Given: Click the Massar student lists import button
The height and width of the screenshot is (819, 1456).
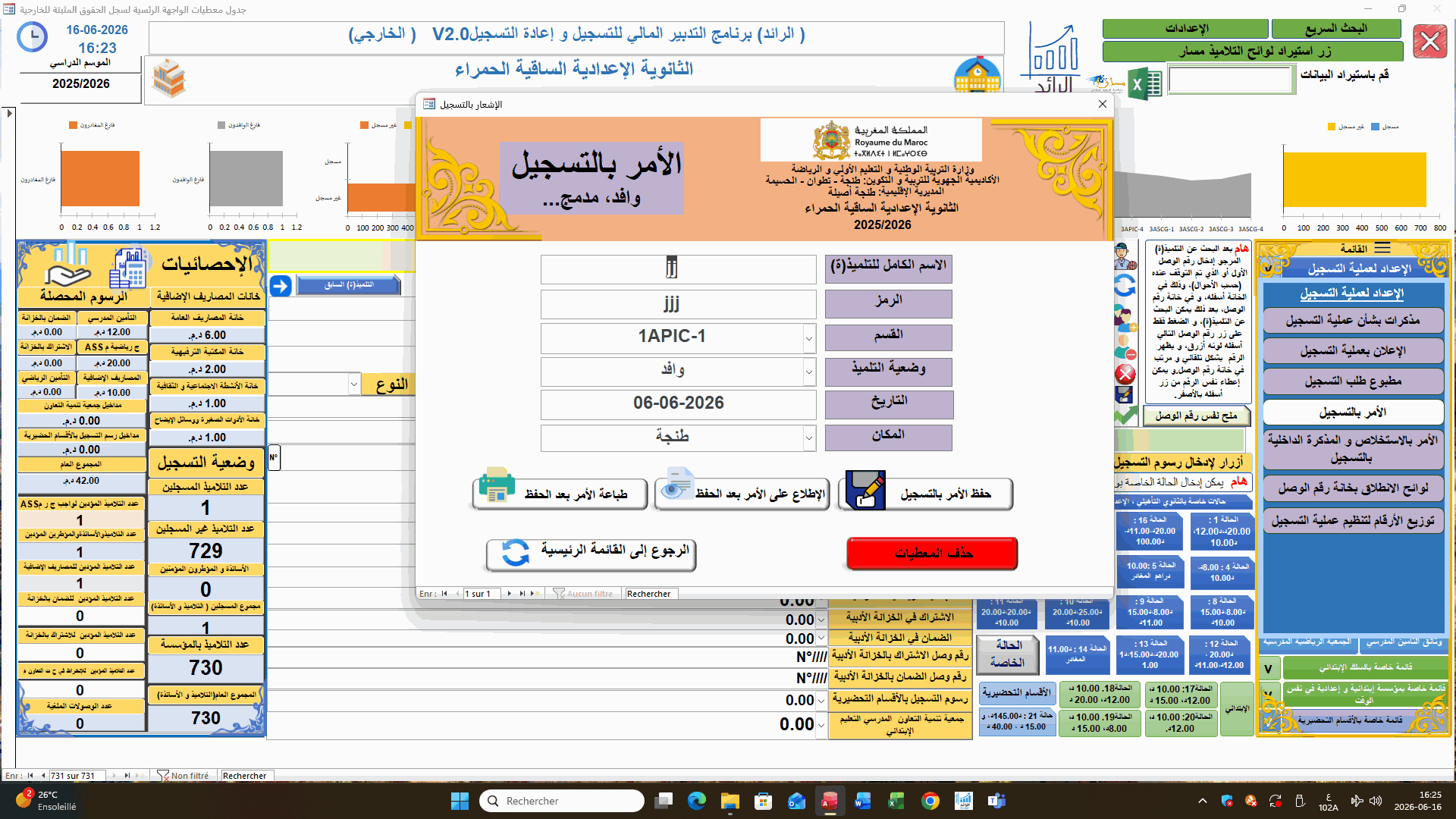Looking at the screenshot, I should pyautogui.click(x=1253, y=52).
